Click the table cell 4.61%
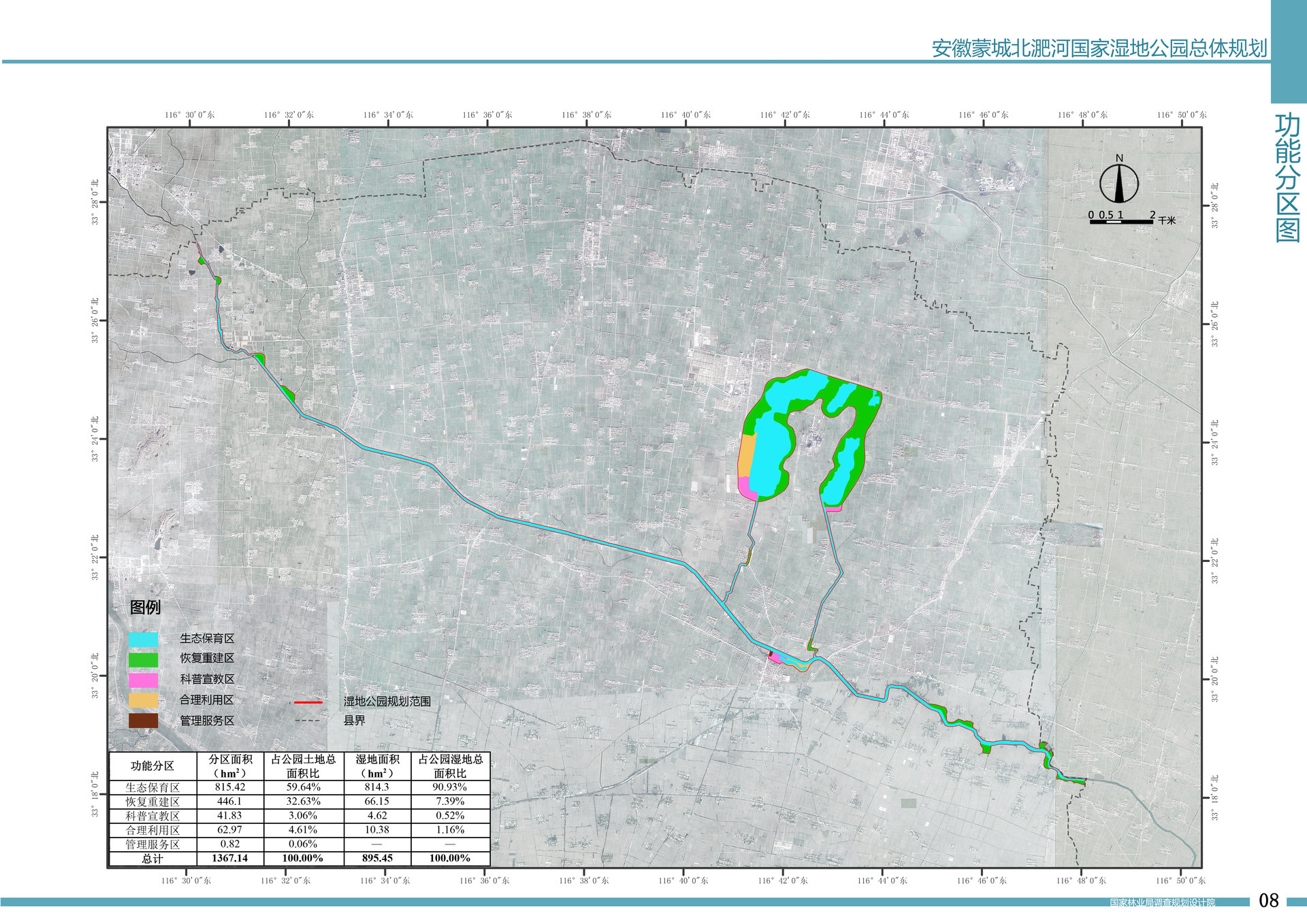 pyautogui.click(x=303, y=830)
